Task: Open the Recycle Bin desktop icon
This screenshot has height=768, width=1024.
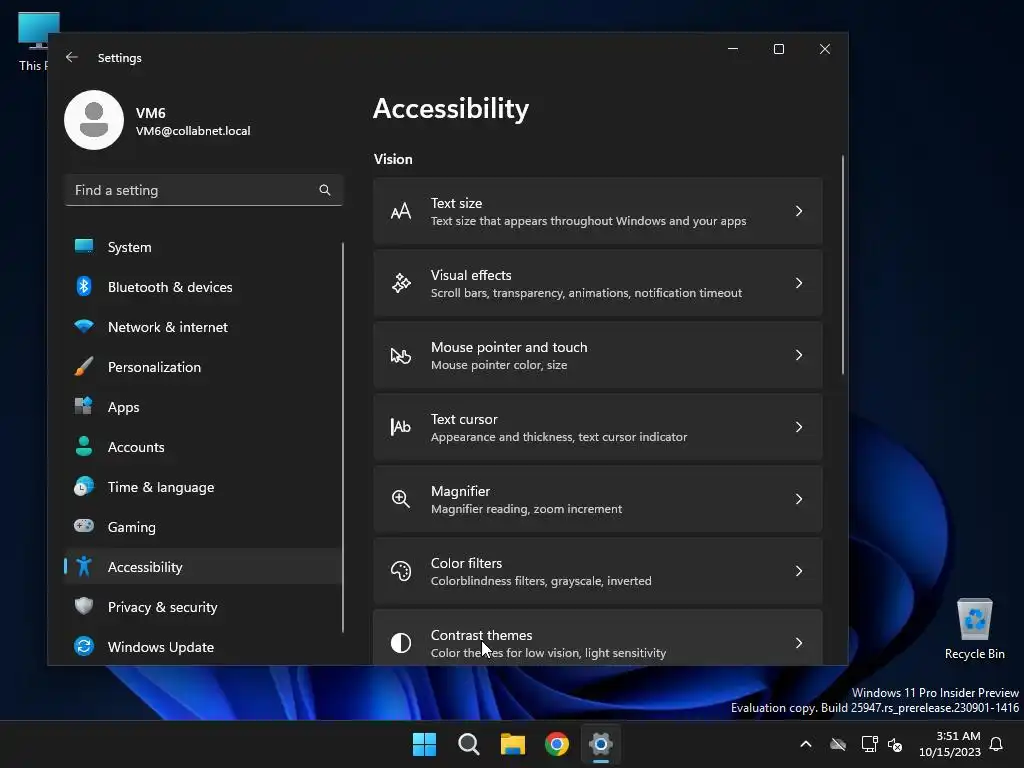Action: (974, 630)
